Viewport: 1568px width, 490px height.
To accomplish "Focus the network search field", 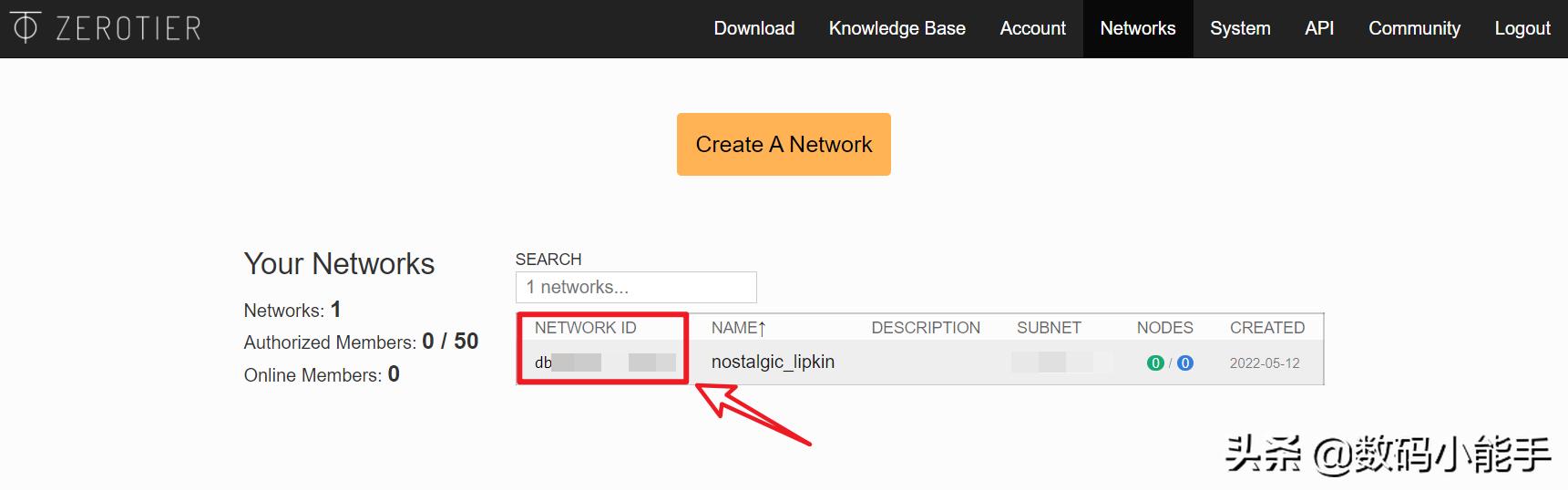I will point(635,288).
